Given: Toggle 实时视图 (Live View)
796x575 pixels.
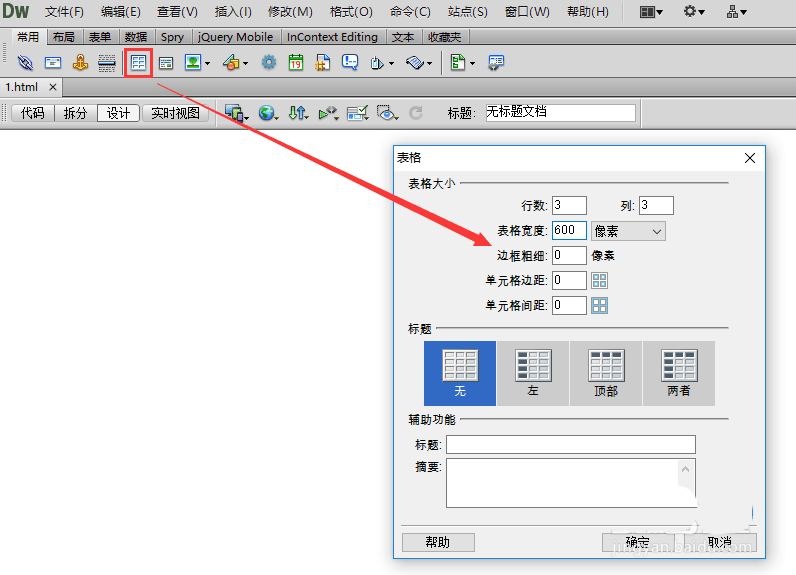Looking at the screenshot, I should click(x=175, y=113).
